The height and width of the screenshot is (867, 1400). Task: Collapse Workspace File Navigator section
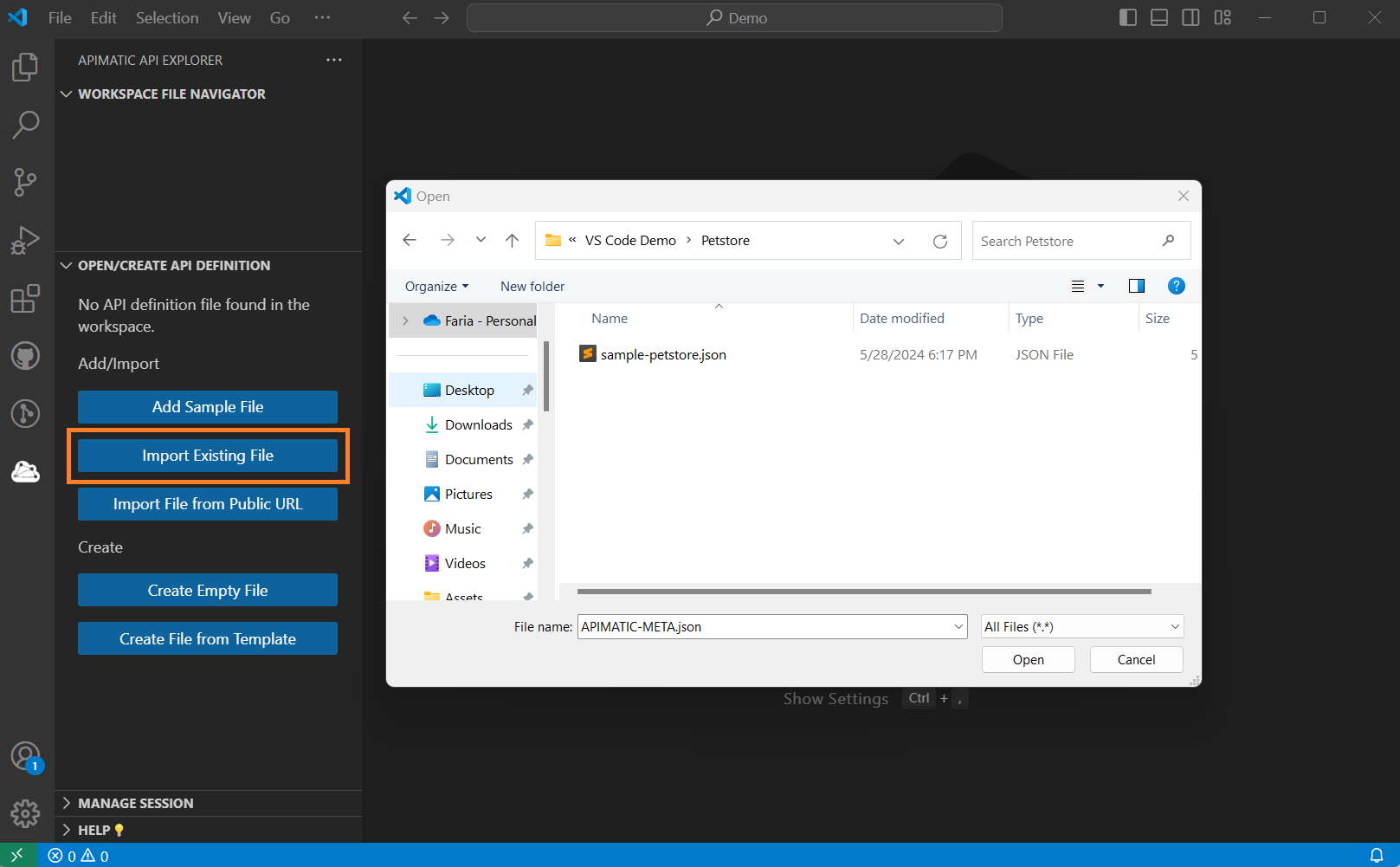click(x=66, y=94)
